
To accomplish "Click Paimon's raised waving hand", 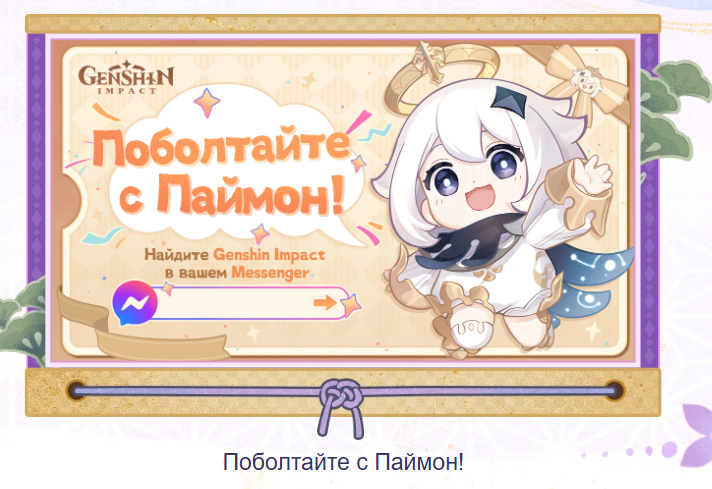I will pyautogui.click(x=590, y=175).
